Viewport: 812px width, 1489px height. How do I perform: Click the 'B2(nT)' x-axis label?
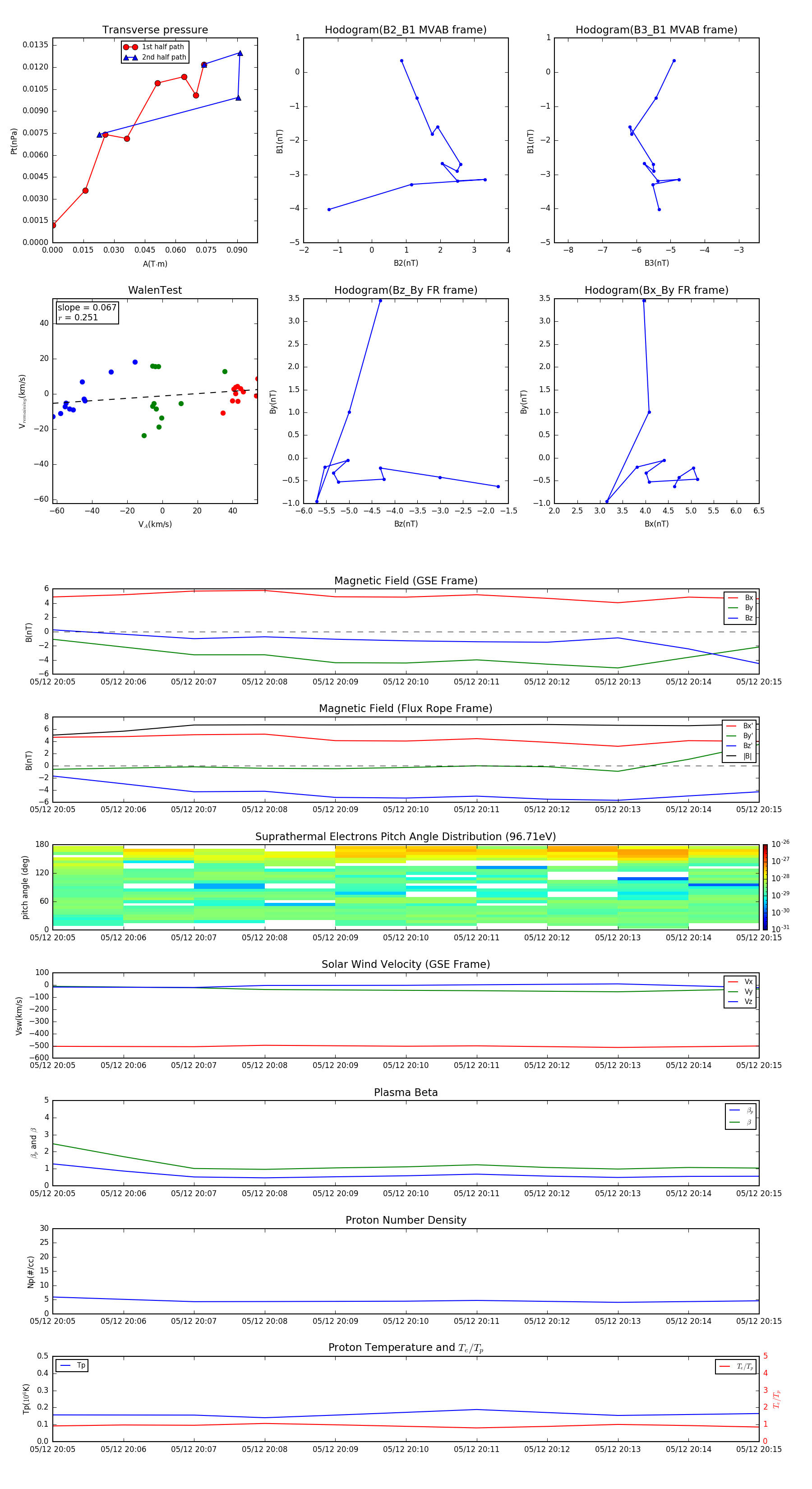[x=406, y=263]
